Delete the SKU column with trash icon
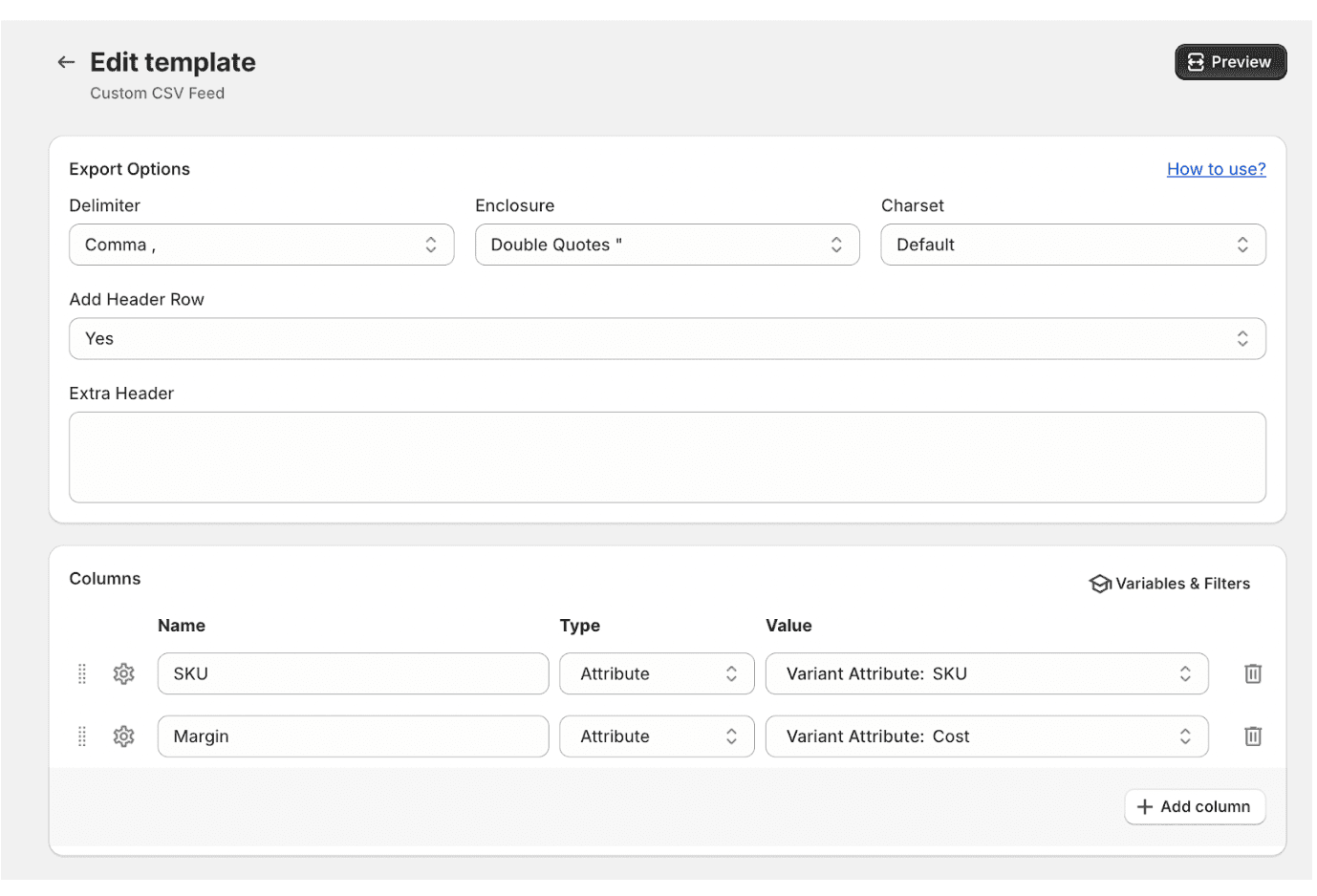 1252,674
